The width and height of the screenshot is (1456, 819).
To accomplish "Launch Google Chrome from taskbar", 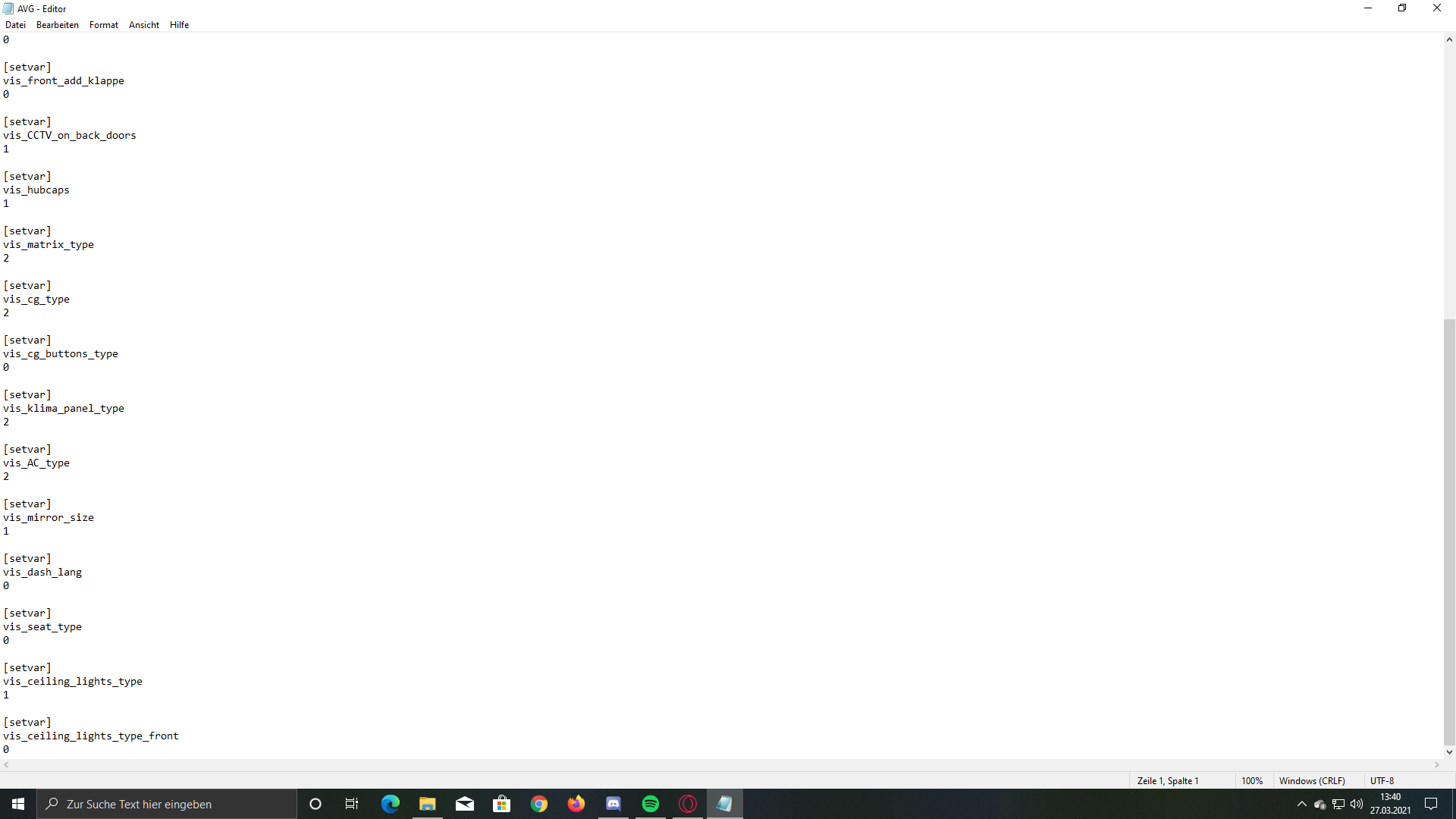I will pos(539,804).
